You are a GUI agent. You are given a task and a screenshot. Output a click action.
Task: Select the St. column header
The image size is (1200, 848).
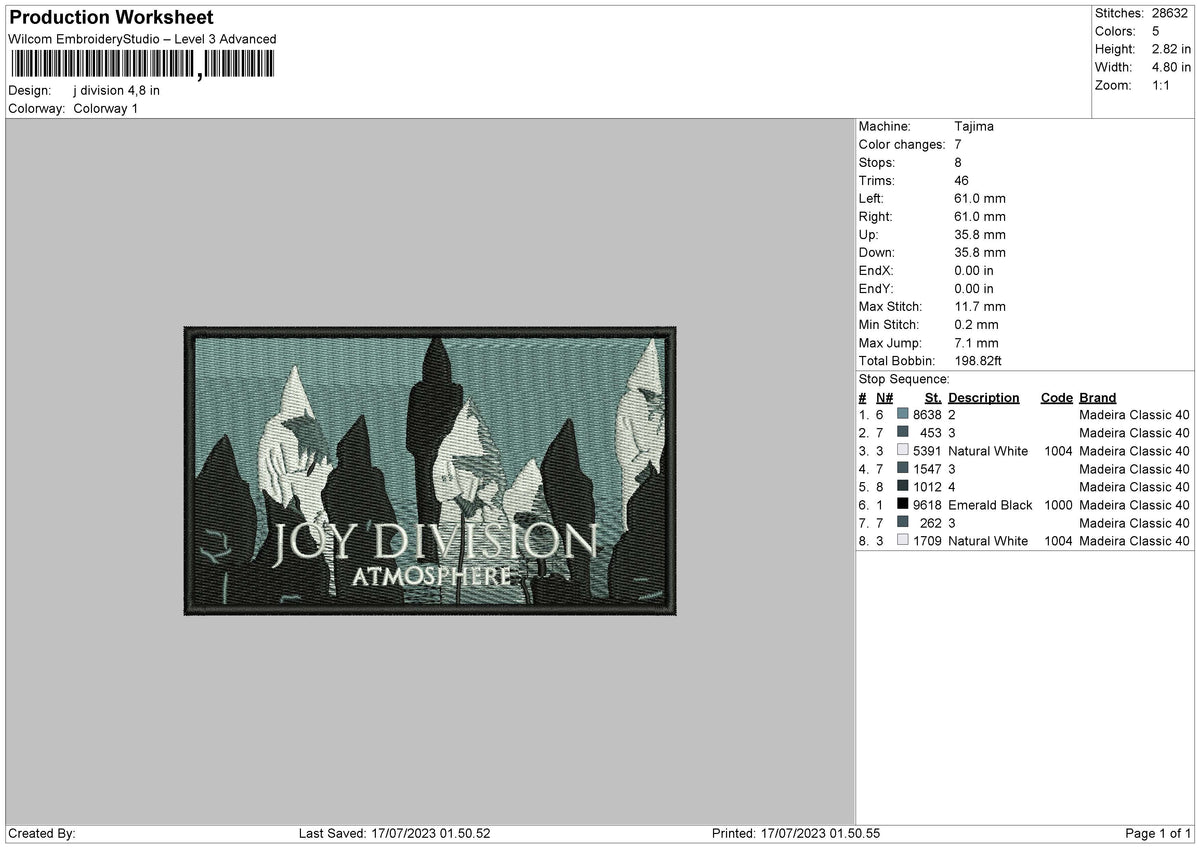(932, 397)
